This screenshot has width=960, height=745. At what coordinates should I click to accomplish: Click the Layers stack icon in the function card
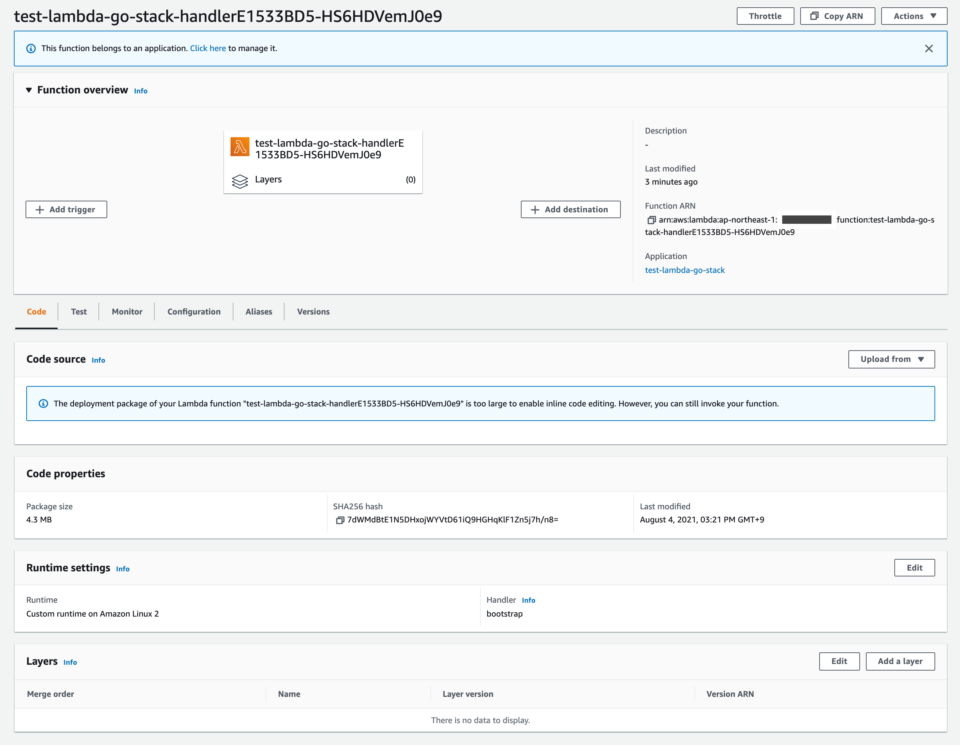pos(239,182)
